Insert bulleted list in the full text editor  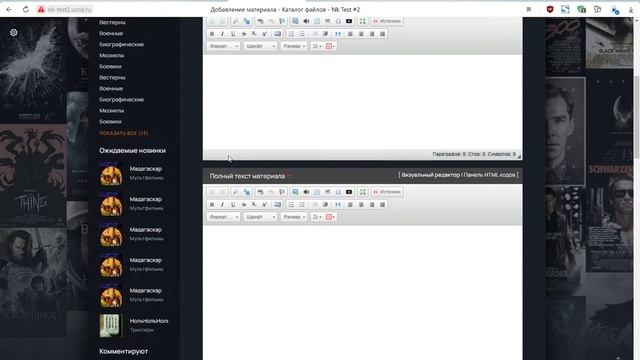click(x=302, y=204)
